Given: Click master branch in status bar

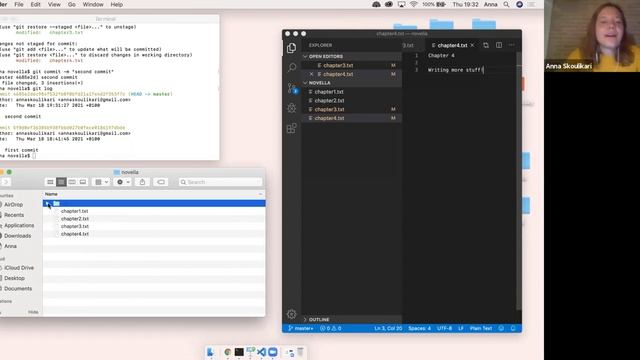Looking at the screenshot, I should (301, 328).
